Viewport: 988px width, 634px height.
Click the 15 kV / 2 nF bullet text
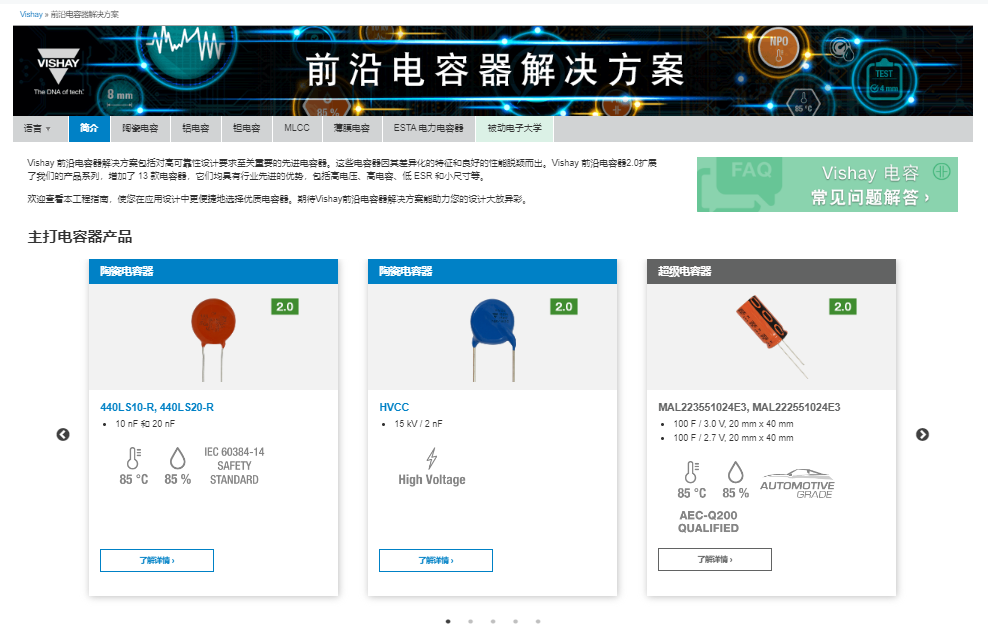(418, 424)
